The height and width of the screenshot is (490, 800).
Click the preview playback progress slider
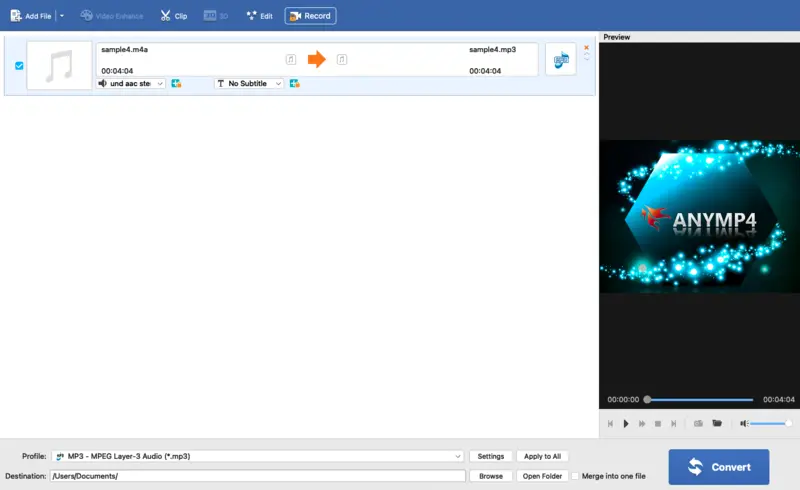[x=699, y=400]
